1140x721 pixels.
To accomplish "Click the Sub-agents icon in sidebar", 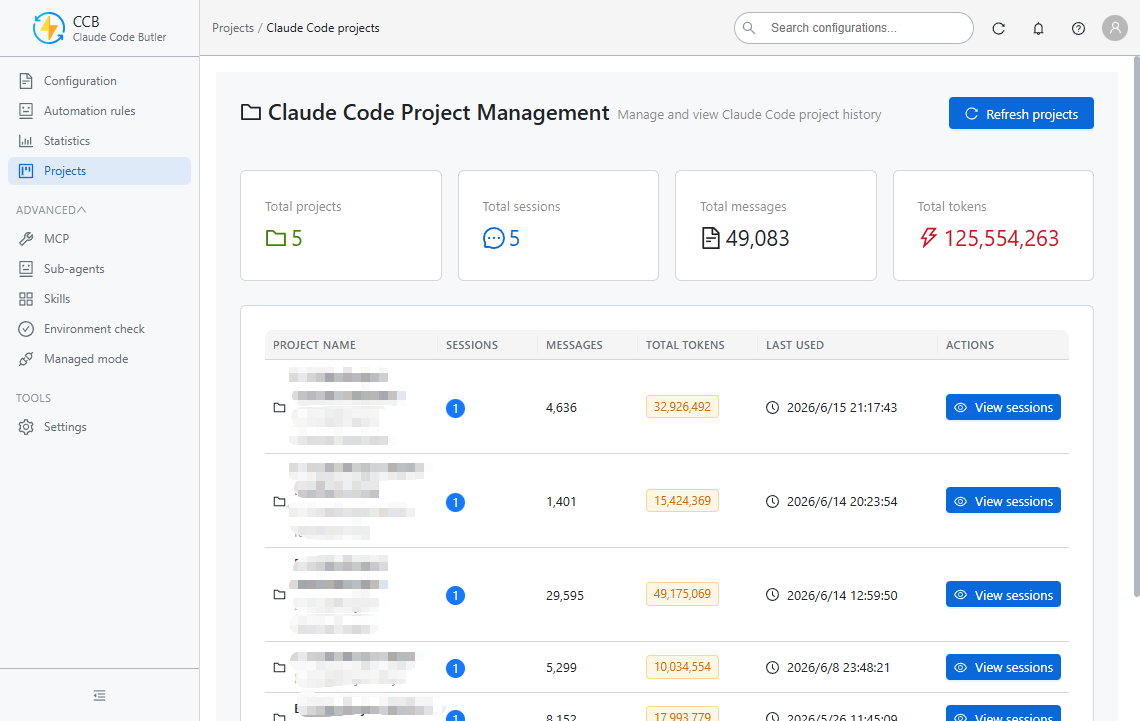I will click(26, 269).
